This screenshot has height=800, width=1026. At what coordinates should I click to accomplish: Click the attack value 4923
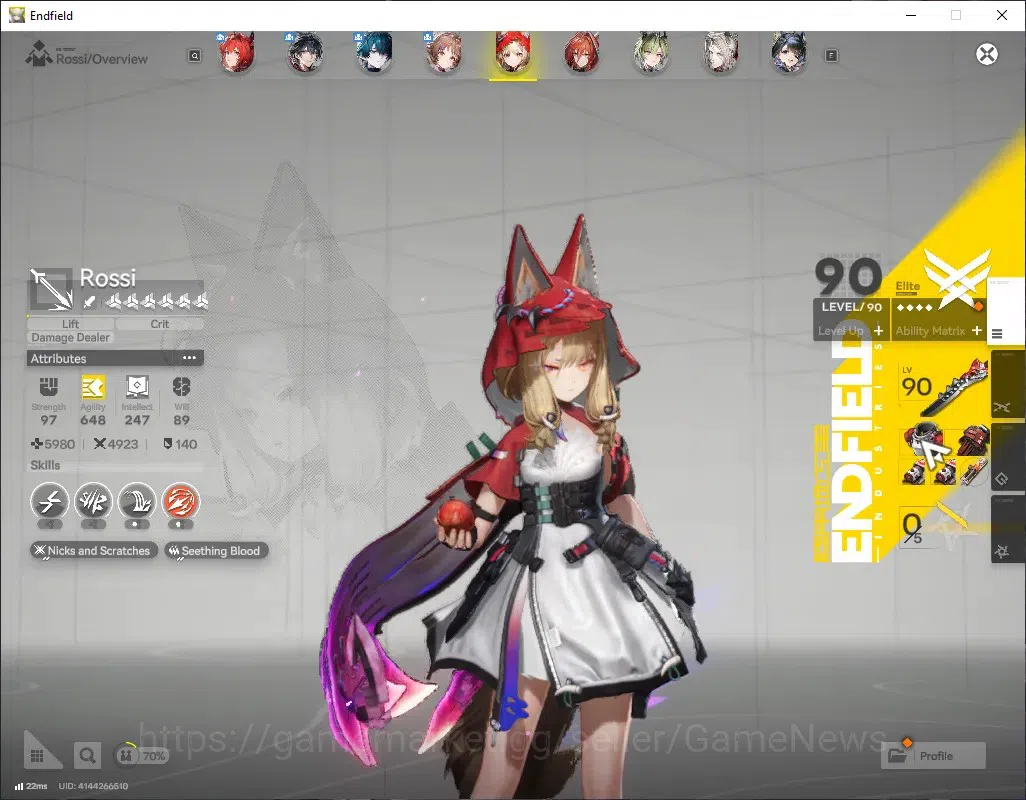click(122, 444)
